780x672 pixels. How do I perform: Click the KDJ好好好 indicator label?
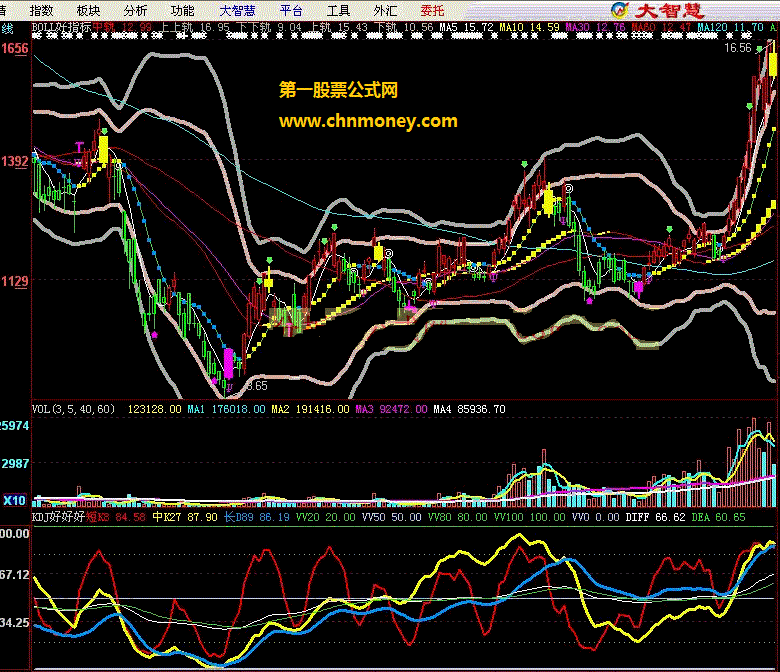click(x=58, y=517)
